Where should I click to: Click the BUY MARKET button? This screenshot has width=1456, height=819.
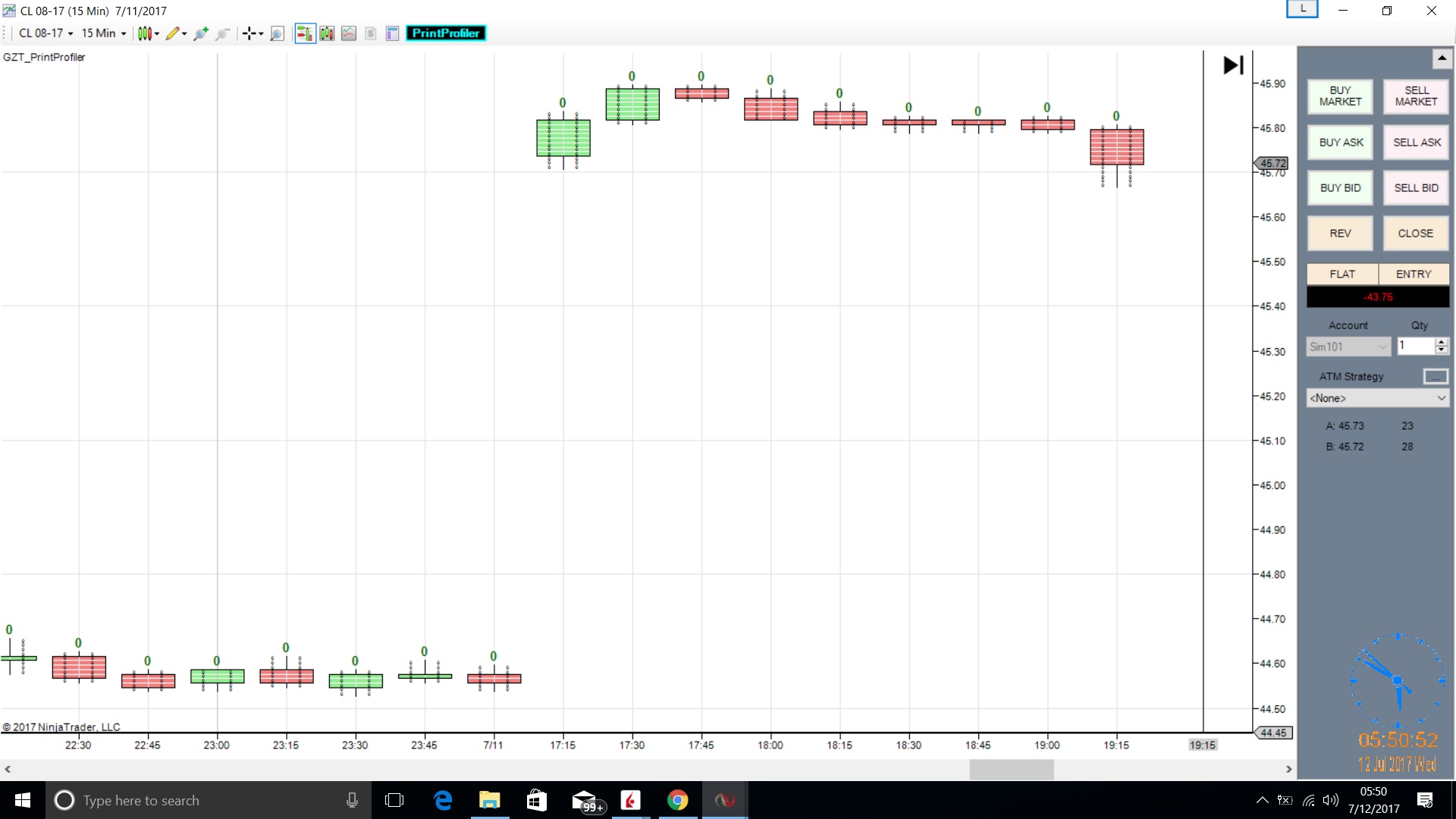tap(1340, 96)
